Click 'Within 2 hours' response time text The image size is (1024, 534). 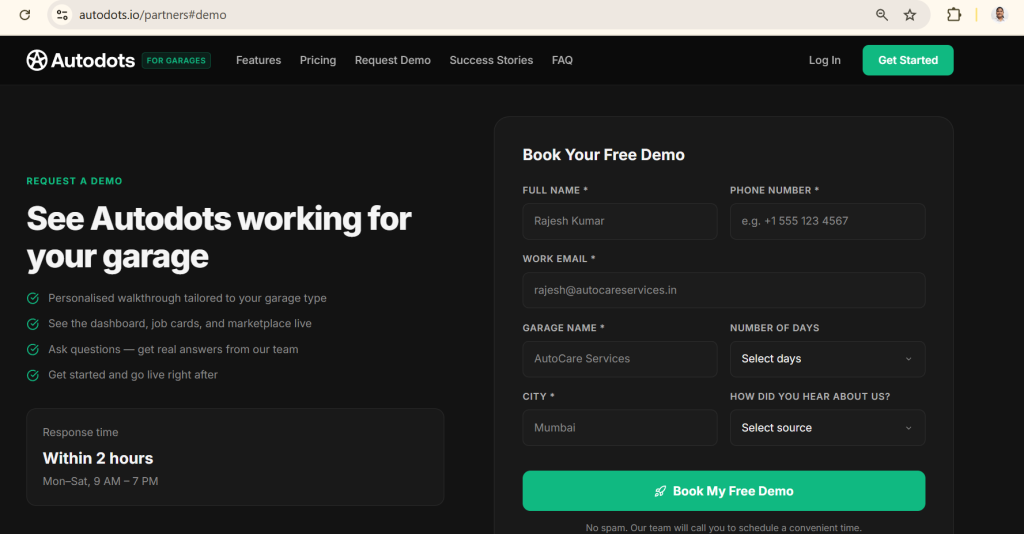pos(98,458)
